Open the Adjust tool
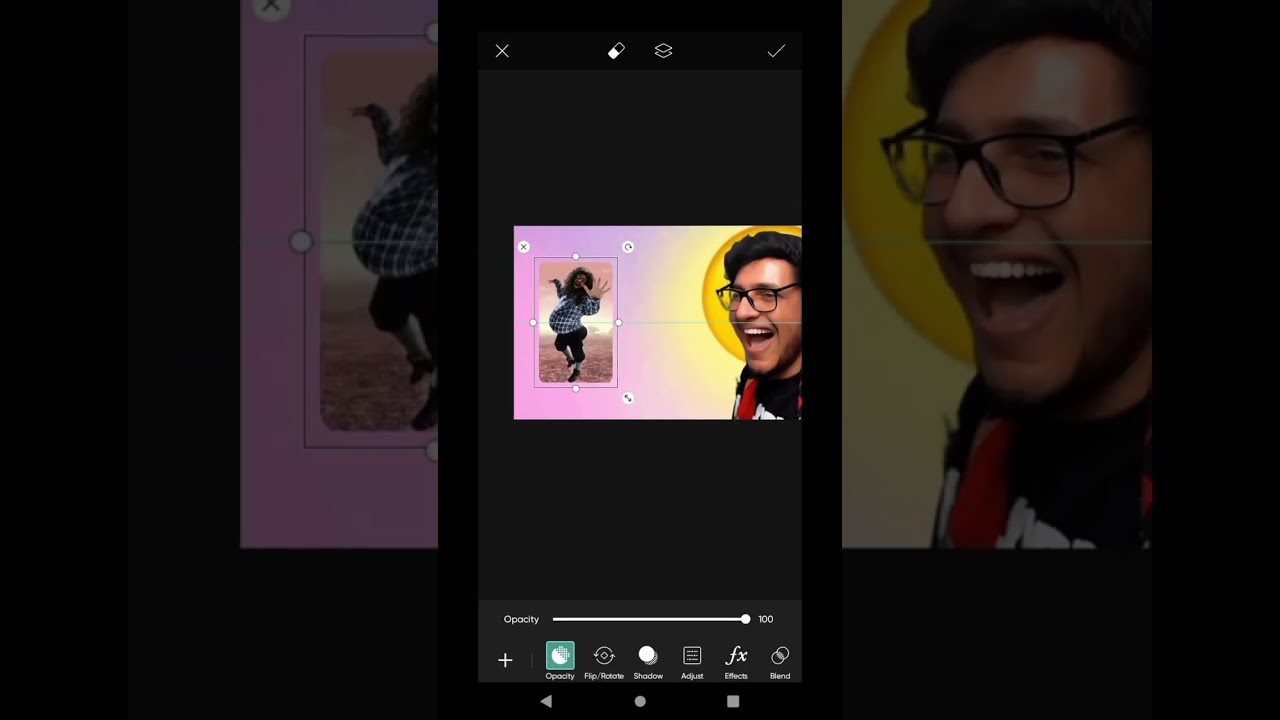 (x=692, y=661)
